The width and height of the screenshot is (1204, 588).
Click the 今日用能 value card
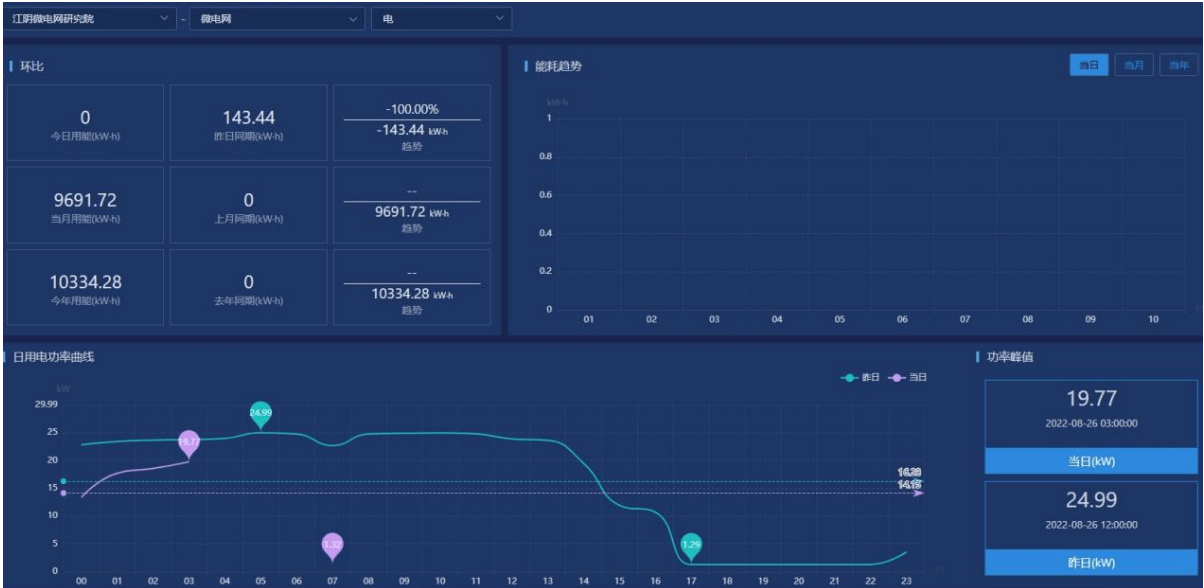pyautogui.click(x=85, y=123)
